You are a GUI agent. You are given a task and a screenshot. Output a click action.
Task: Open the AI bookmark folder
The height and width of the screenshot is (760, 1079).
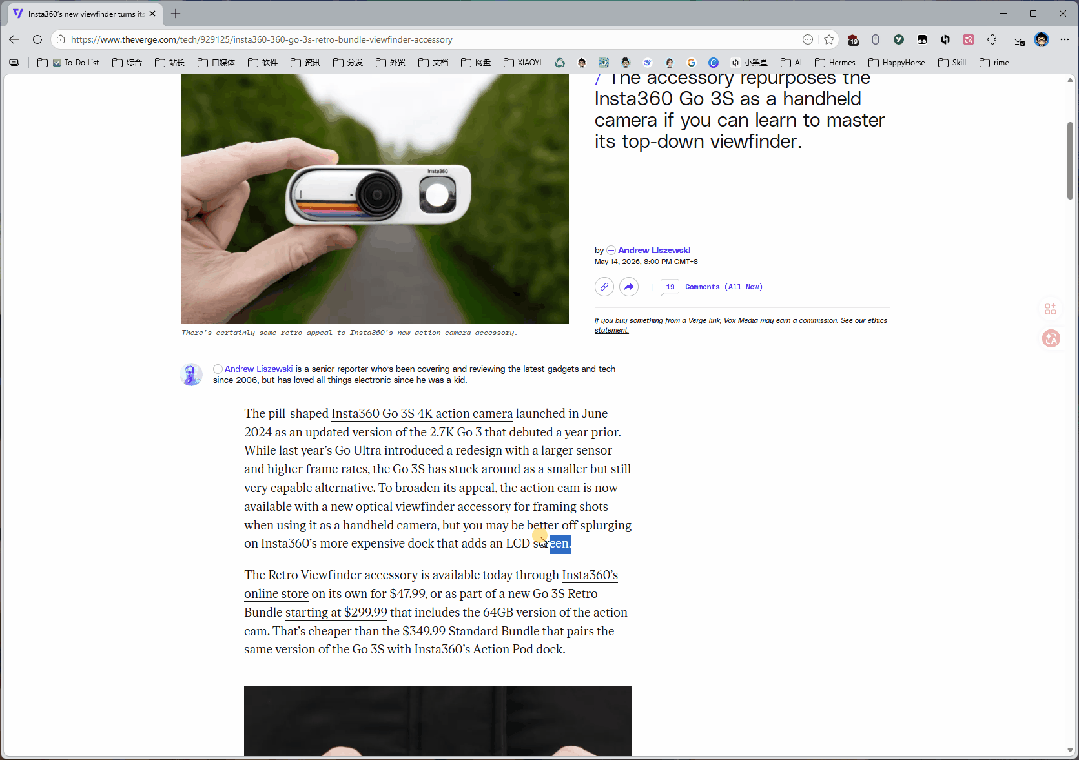click(790, 63)
